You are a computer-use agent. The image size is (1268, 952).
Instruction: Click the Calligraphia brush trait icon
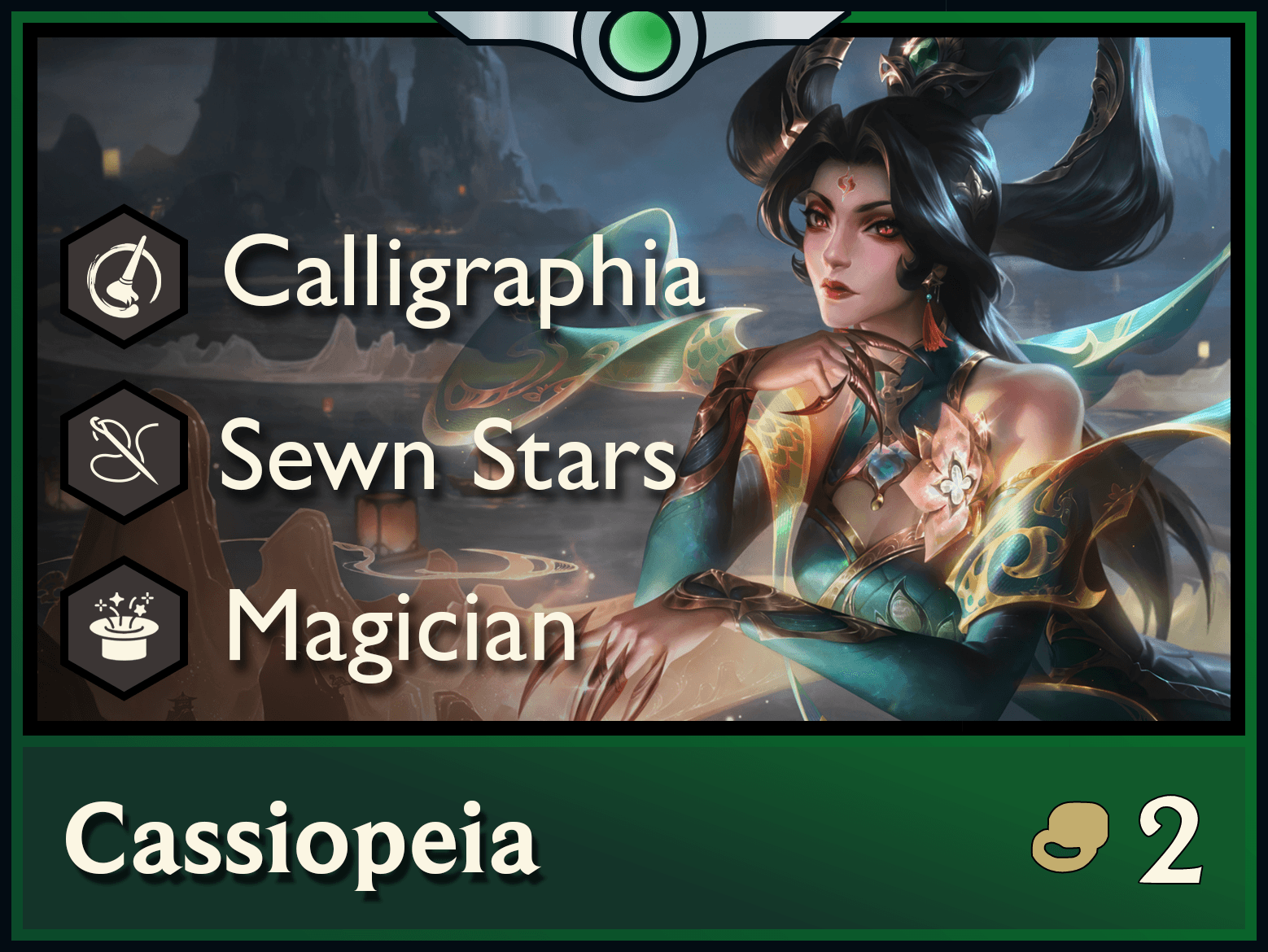point(125,277)
